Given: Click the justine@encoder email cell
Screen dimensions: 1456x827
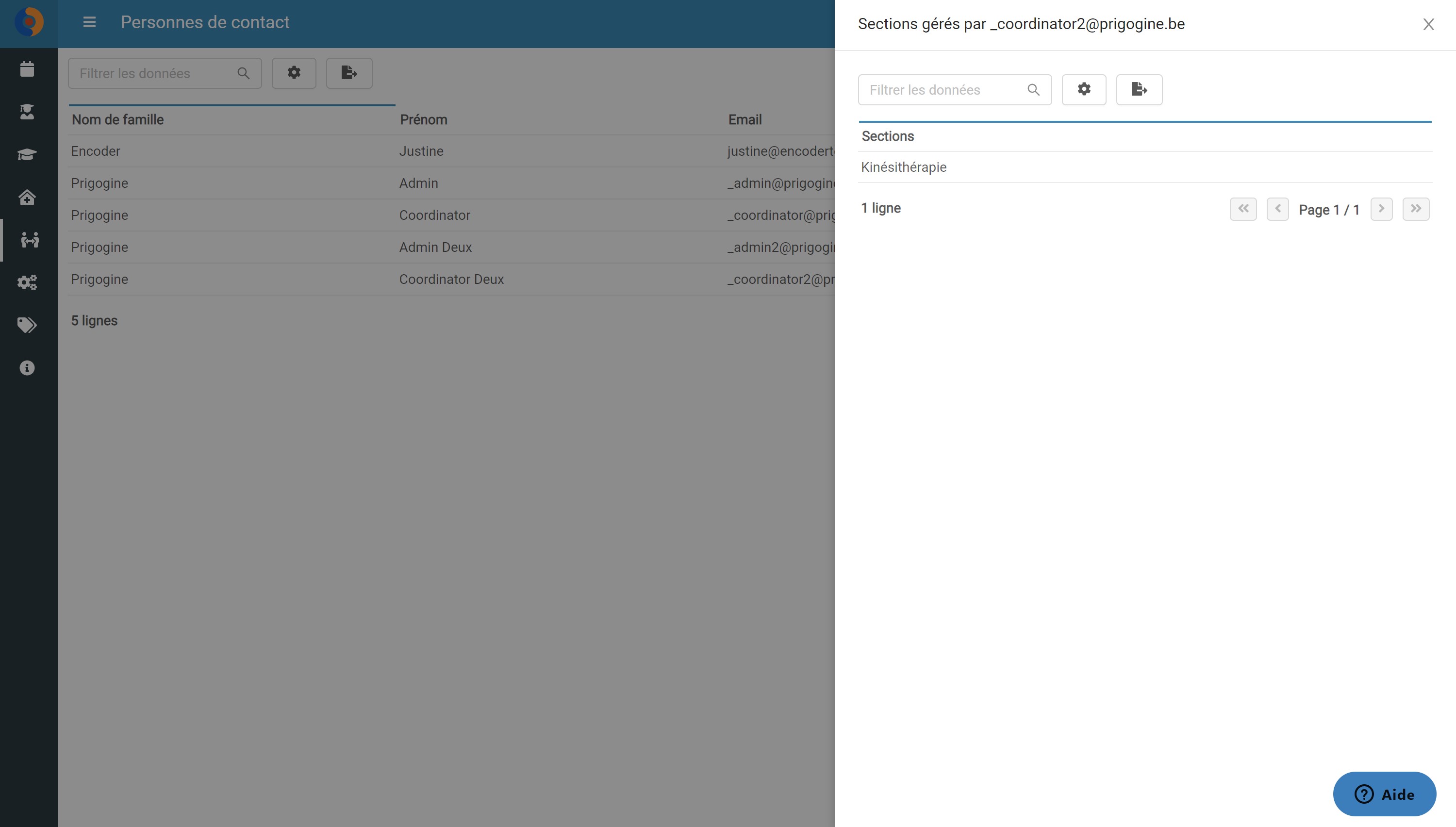Looking at the screenshot, I should pos(780,151).
